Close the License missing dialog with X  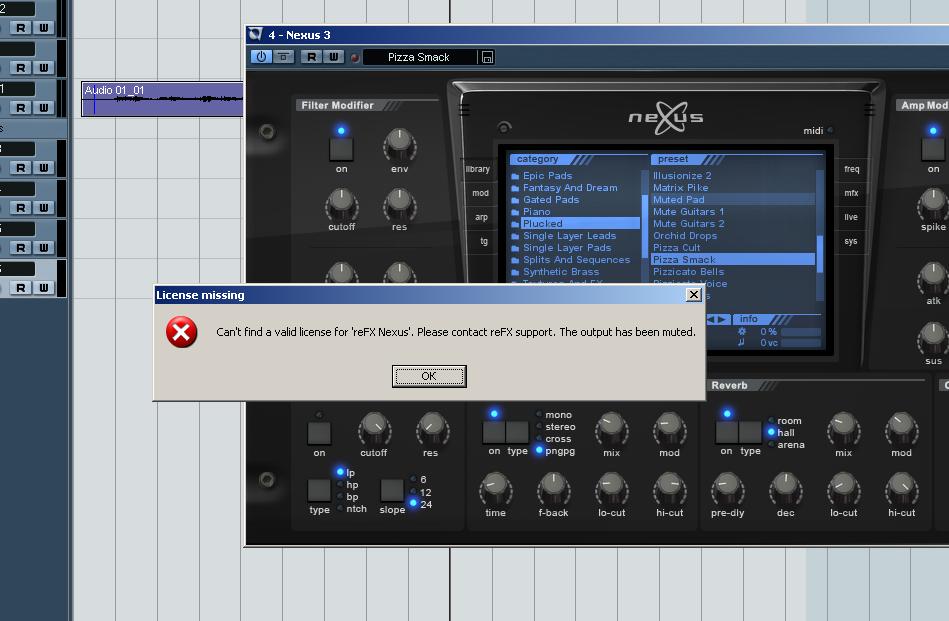click(694, 295)
